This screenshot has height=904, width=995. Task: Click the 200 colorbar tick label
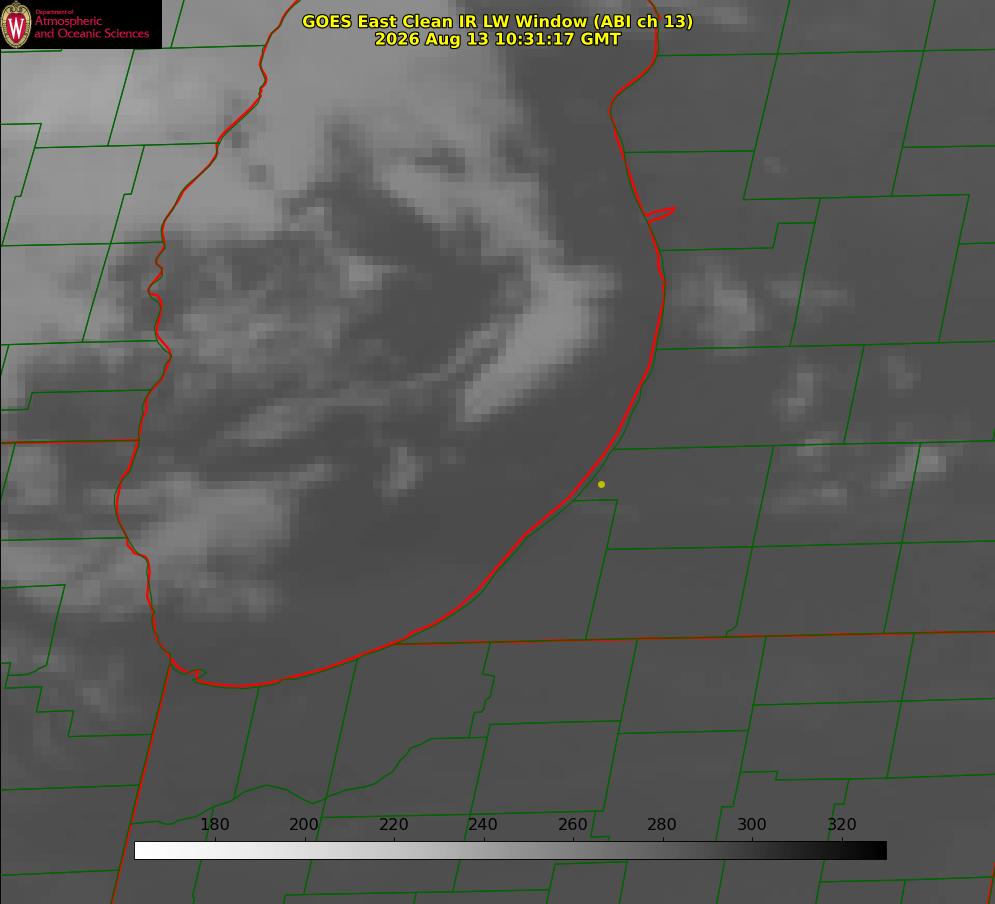[x=304, y=824]
